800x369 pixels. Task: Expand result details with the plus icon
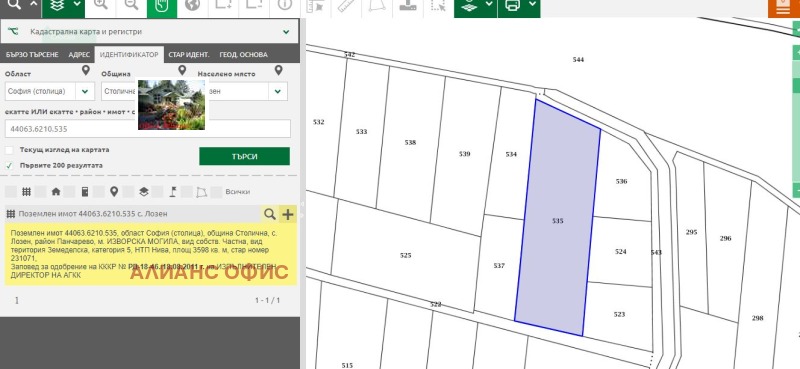click(x=288, y=214)
